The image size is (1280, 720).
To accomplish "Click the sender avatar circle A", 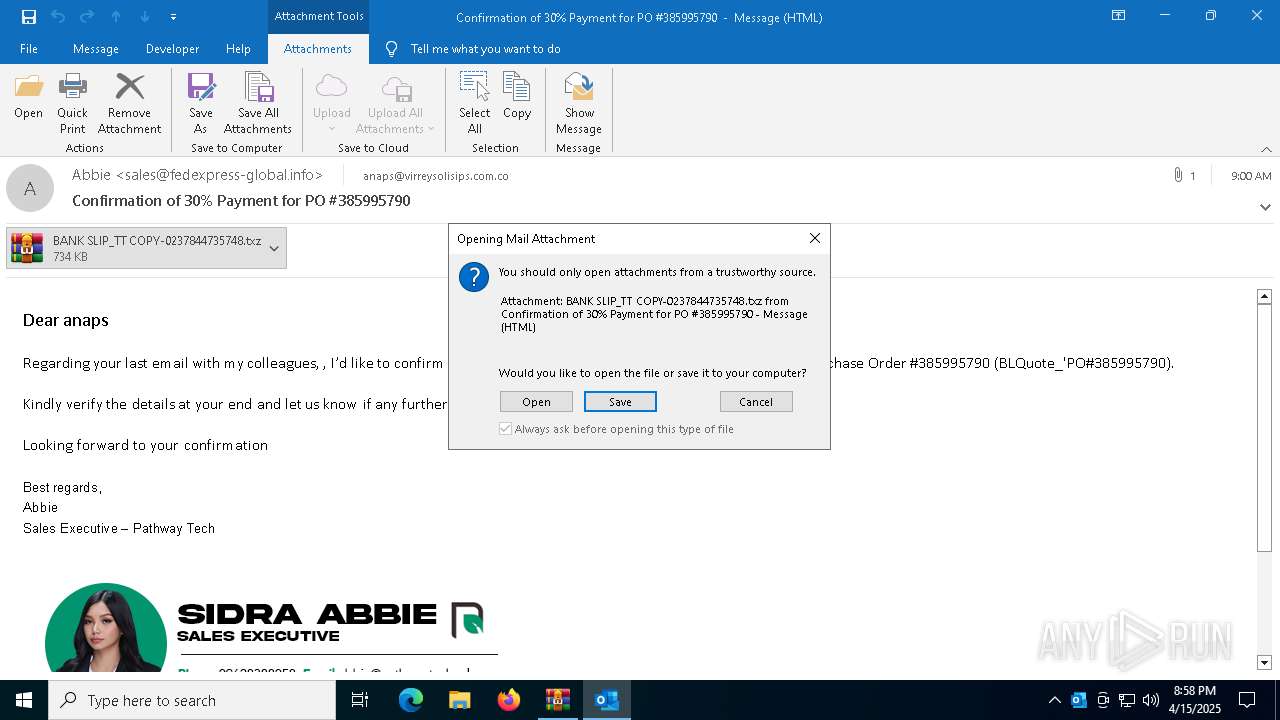I will point(30,188).
